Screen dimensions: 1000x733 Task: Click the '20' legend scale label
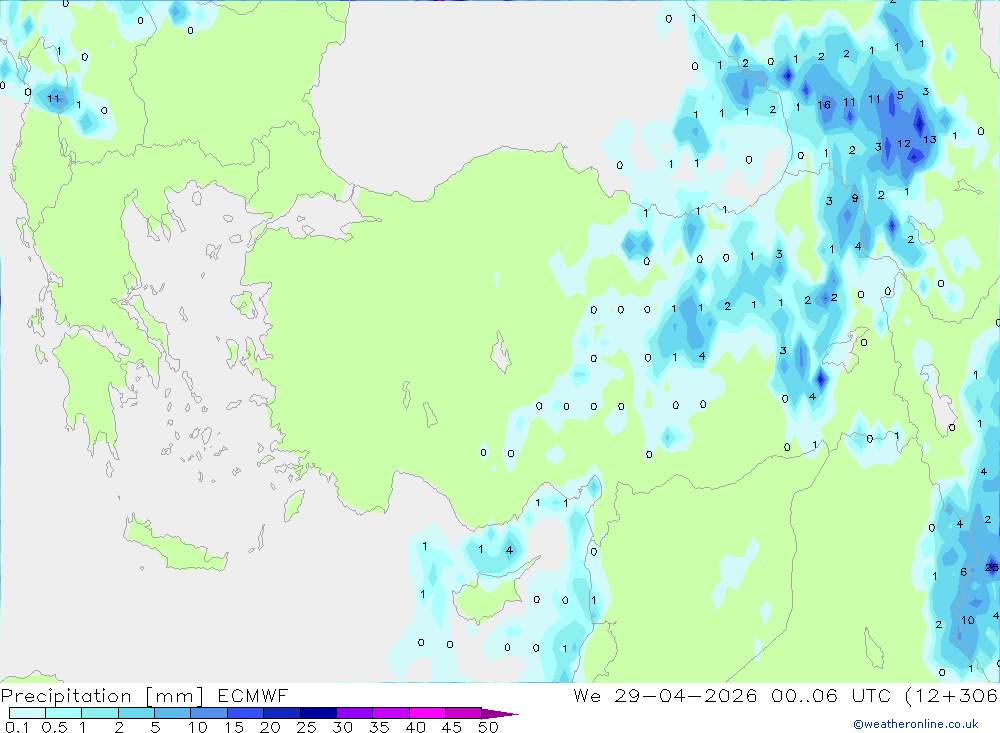270,727
